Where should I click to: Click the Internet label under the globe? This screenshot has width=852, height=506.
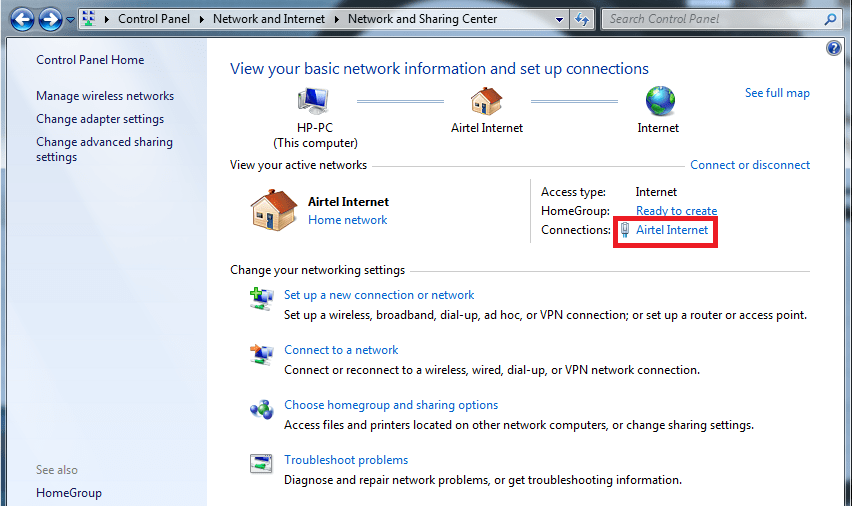[x=658, y=128]
